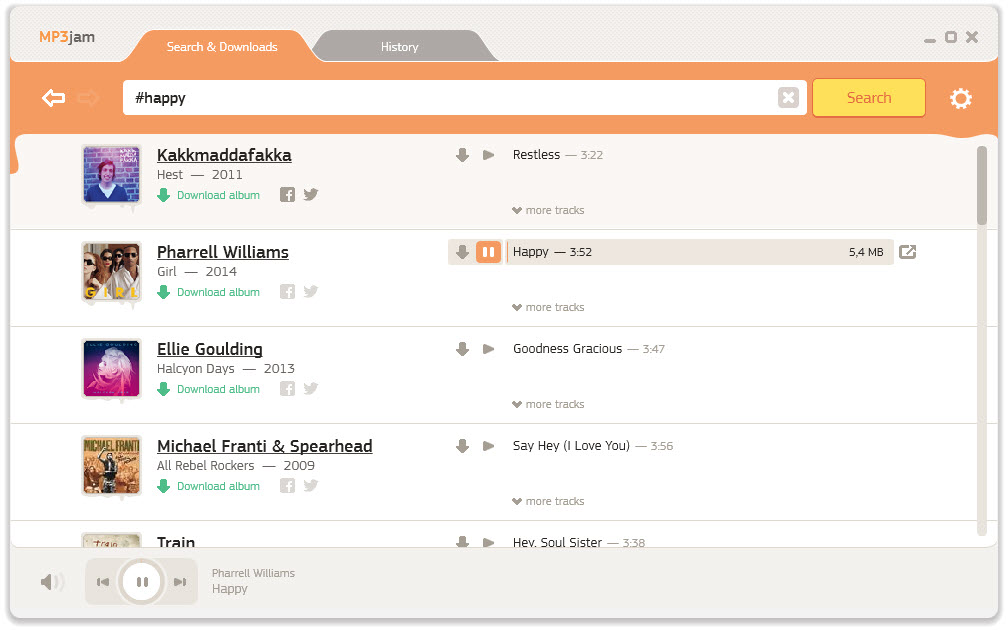Skip to next track in player
The image size is (1008, 630).
[x=180, y=582]
